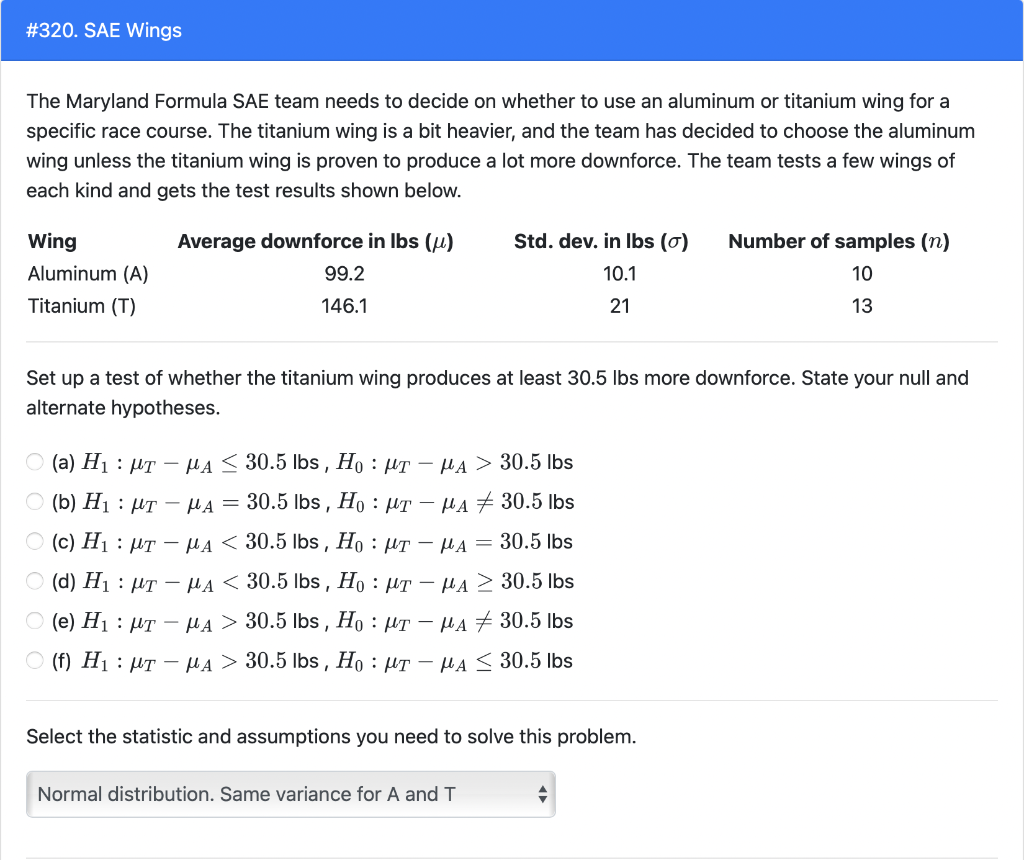The width and height of the screenshot is (1024, 860).
Task: Click the 'Wing' column header
Action: coord(52,241)
